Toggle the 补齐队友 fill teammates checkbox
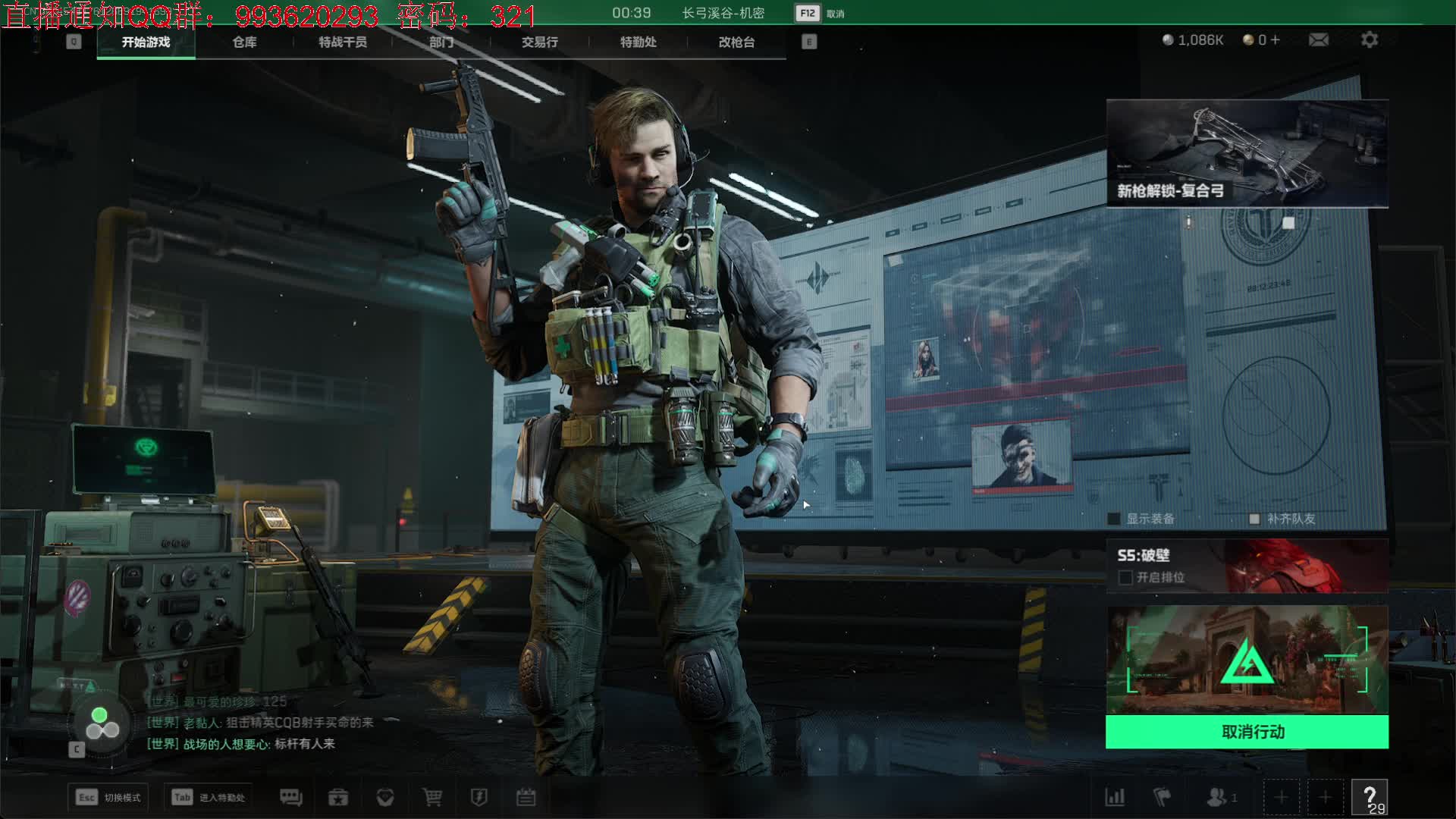Viewport: 1456px width, 819px height. coord(1254,519)
